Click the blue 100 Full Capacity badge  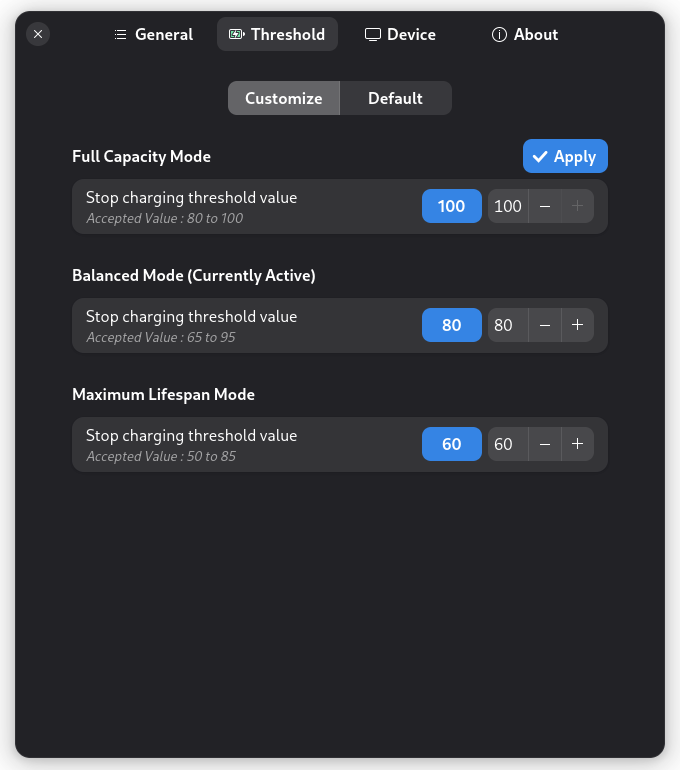click(x=452, y=206)
